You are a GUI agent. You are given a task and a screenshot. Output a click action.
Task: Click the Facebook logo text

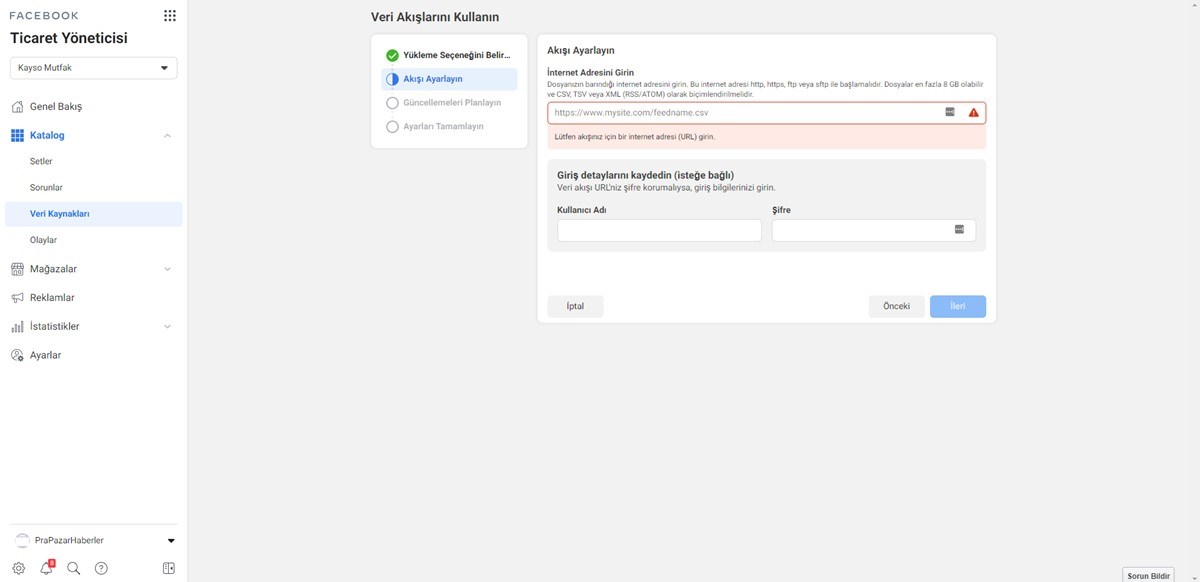[x=44, y=16]
